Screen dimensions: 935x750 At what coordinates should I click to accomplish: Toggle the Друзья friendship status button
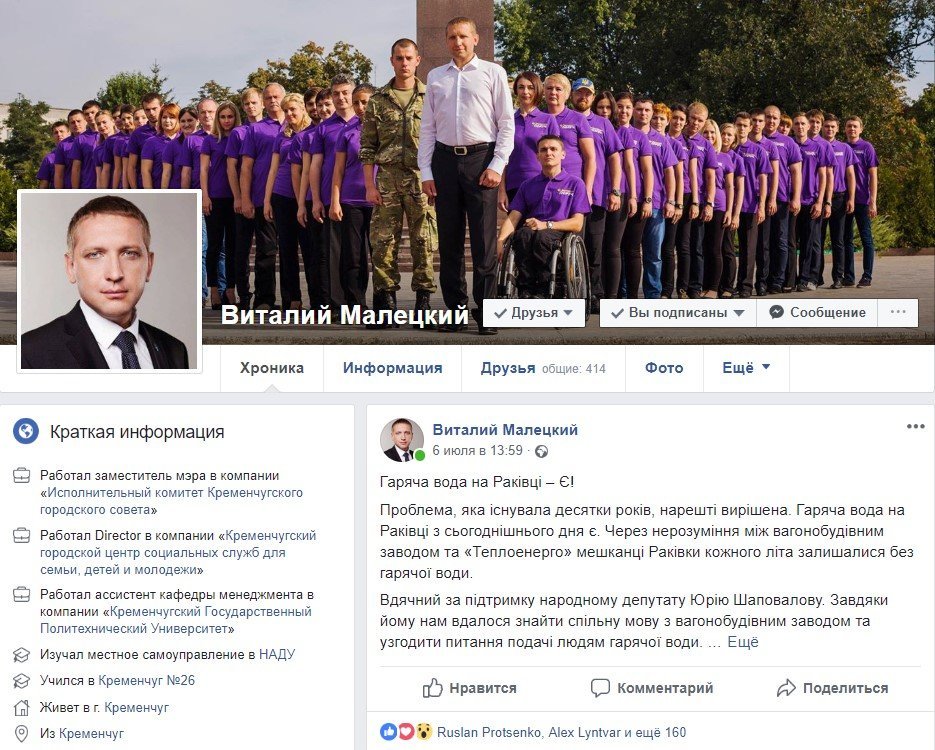click(x=534, y=312)
